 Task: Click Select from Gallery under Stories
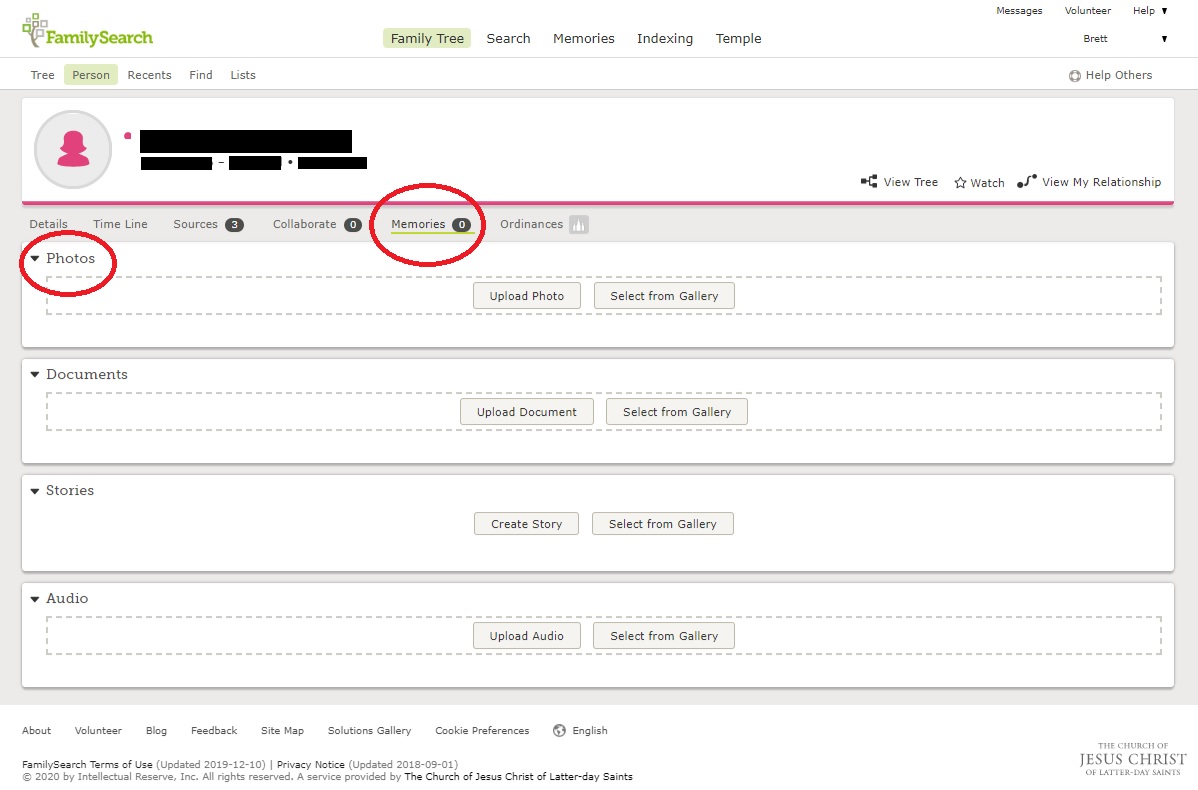click(662, 524)
